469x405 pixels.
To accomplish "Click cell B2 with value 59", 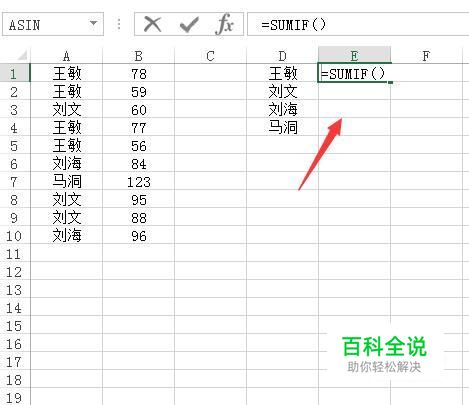I will click(x=138, y=91).
